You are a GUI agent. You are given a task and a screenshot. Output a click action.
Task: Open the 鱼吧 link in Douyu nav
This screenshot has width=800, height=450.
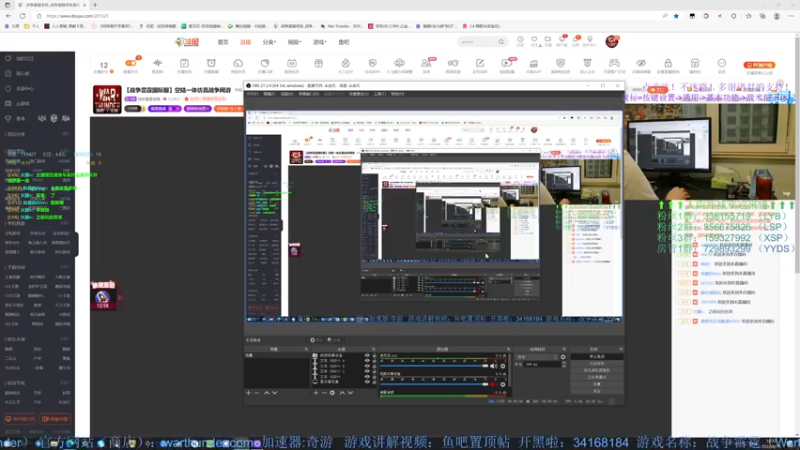tap(344, 42)
